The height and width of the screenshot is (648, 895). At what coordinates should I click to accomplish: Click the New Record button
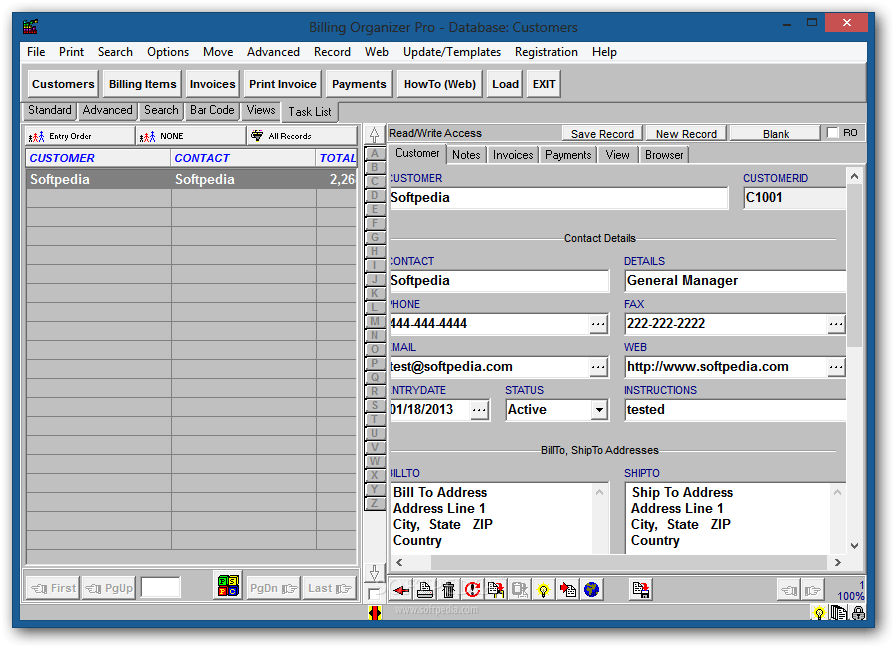pyautogui.click(x=685, y=132)
